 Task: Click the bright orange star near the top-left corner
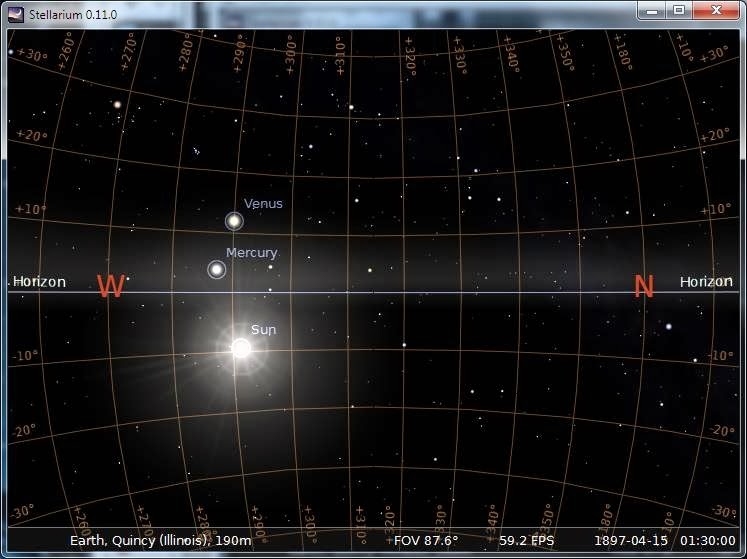point(117,104)
